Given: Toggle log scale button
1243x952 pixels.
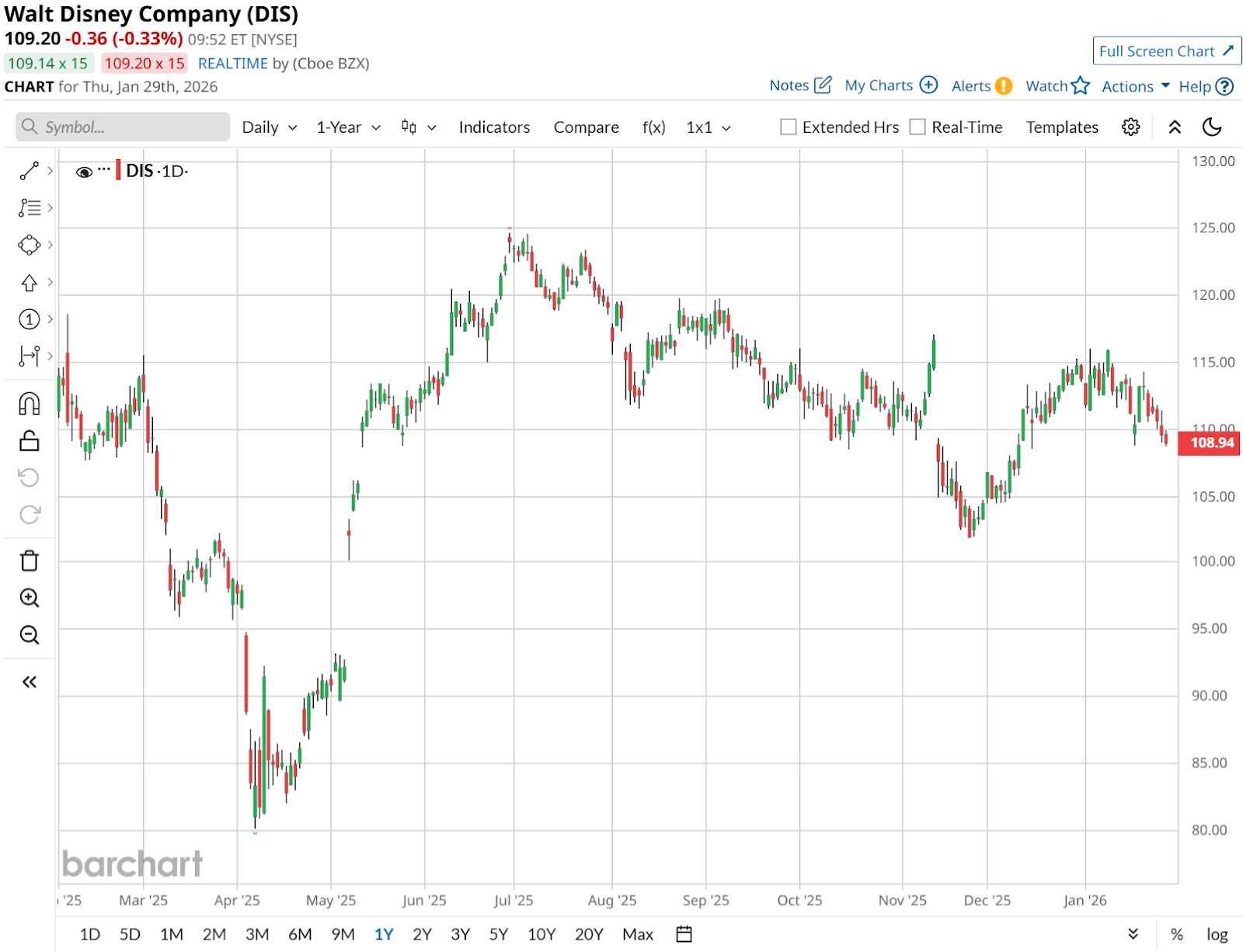Looking at the screenshot, I should 1217,934.
